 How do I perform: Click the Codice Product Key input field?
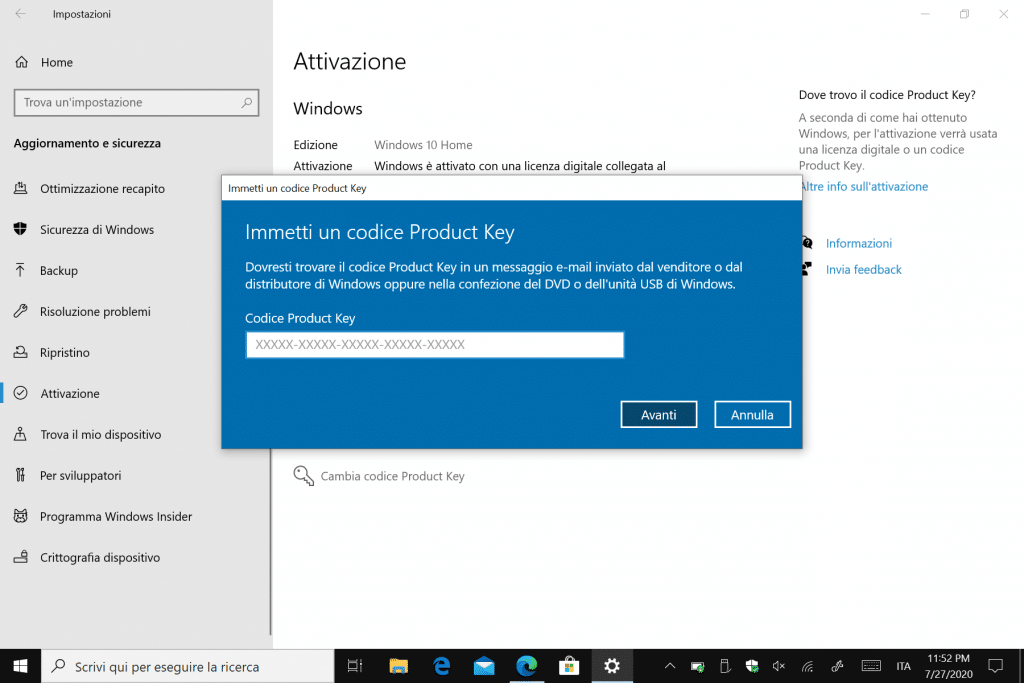coord(434,345)
